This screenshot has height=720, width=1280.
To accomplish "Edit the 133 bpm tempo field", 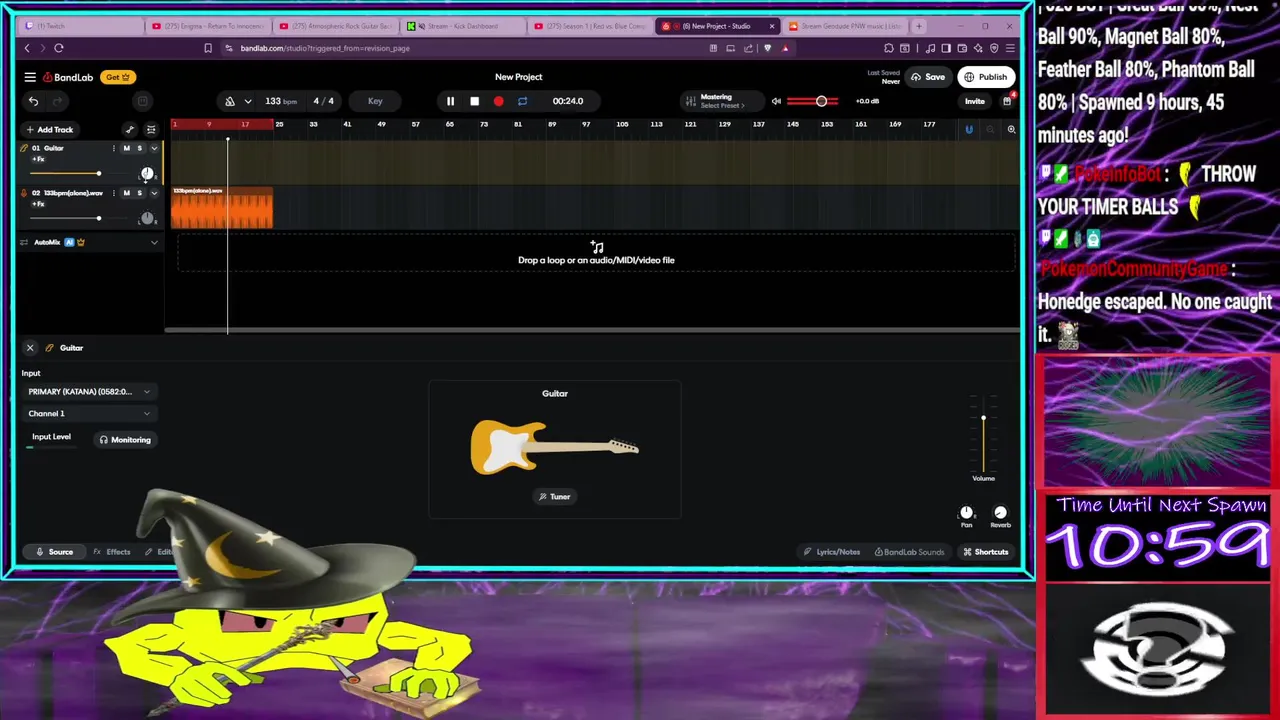I will coord(281,101).
